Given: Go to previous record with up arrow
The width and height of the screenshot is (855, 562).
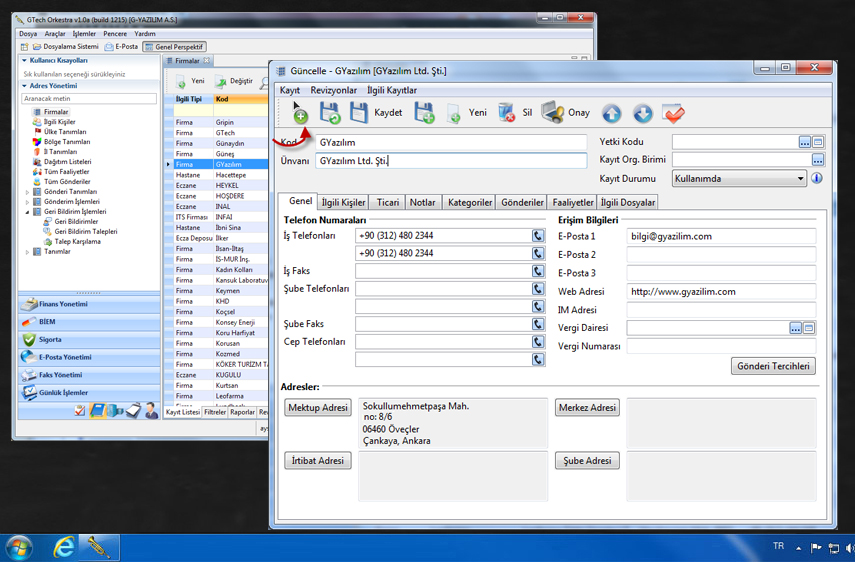Looking at the screenshot, I should (611, 113).
